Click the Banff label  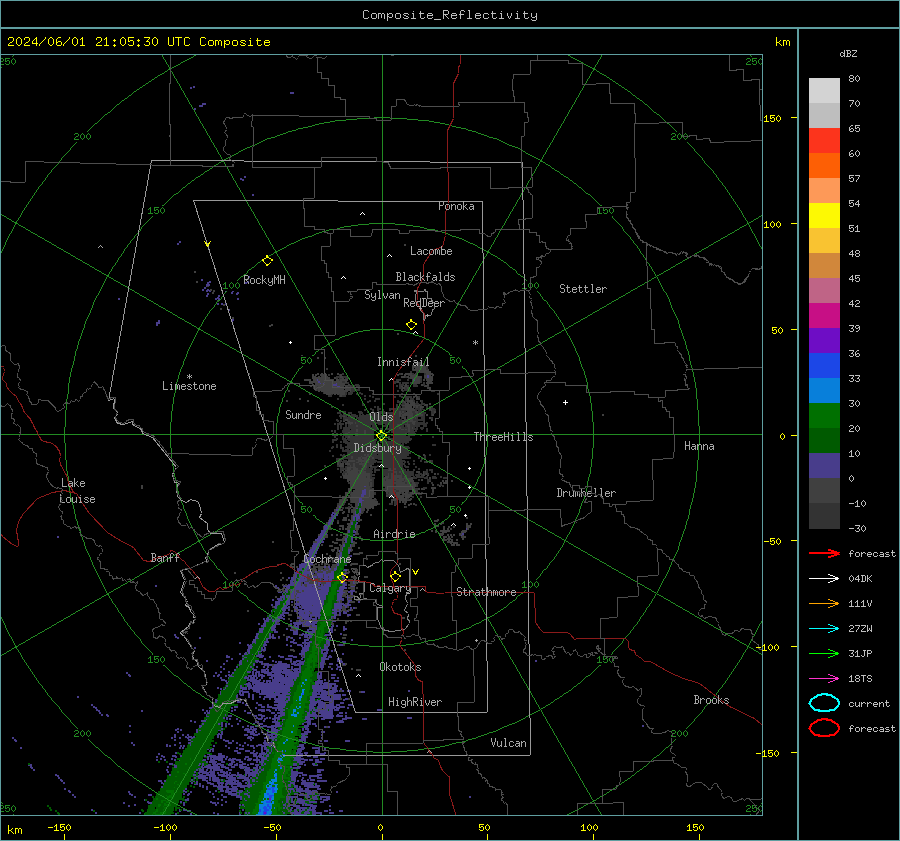coord(165,558)
